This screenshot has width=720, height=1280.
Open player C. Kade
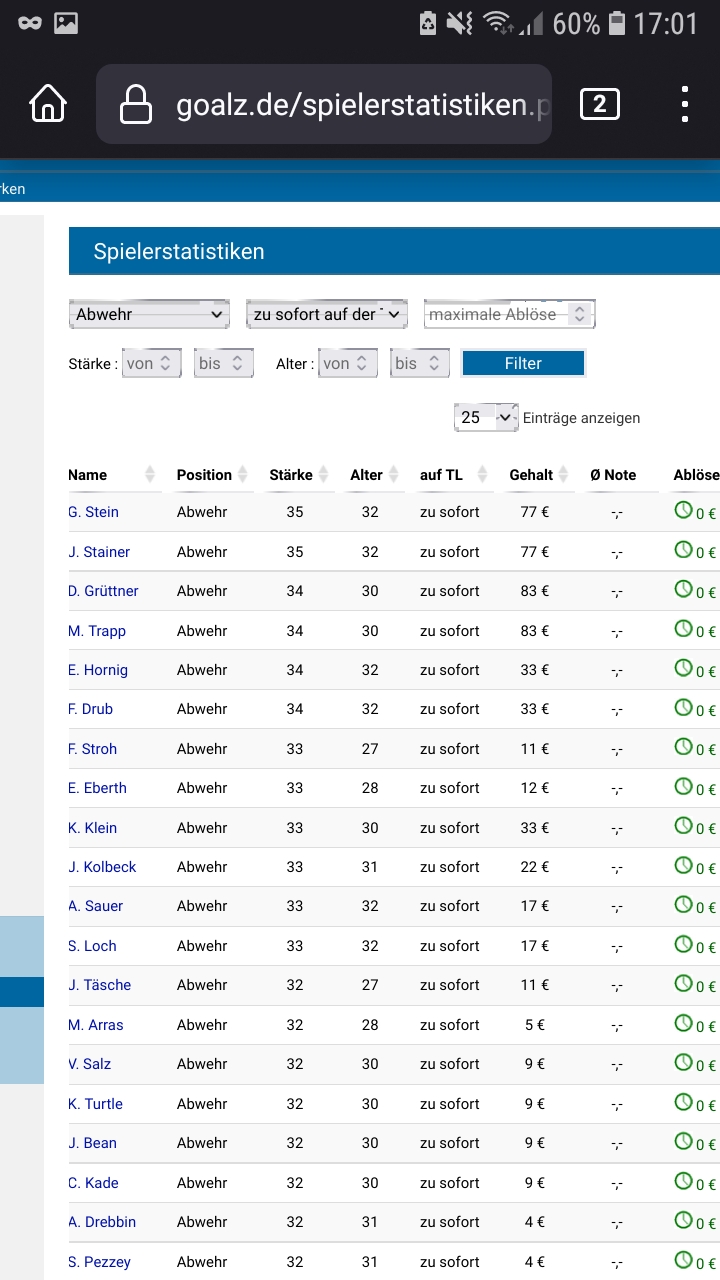click(93, 1183)
